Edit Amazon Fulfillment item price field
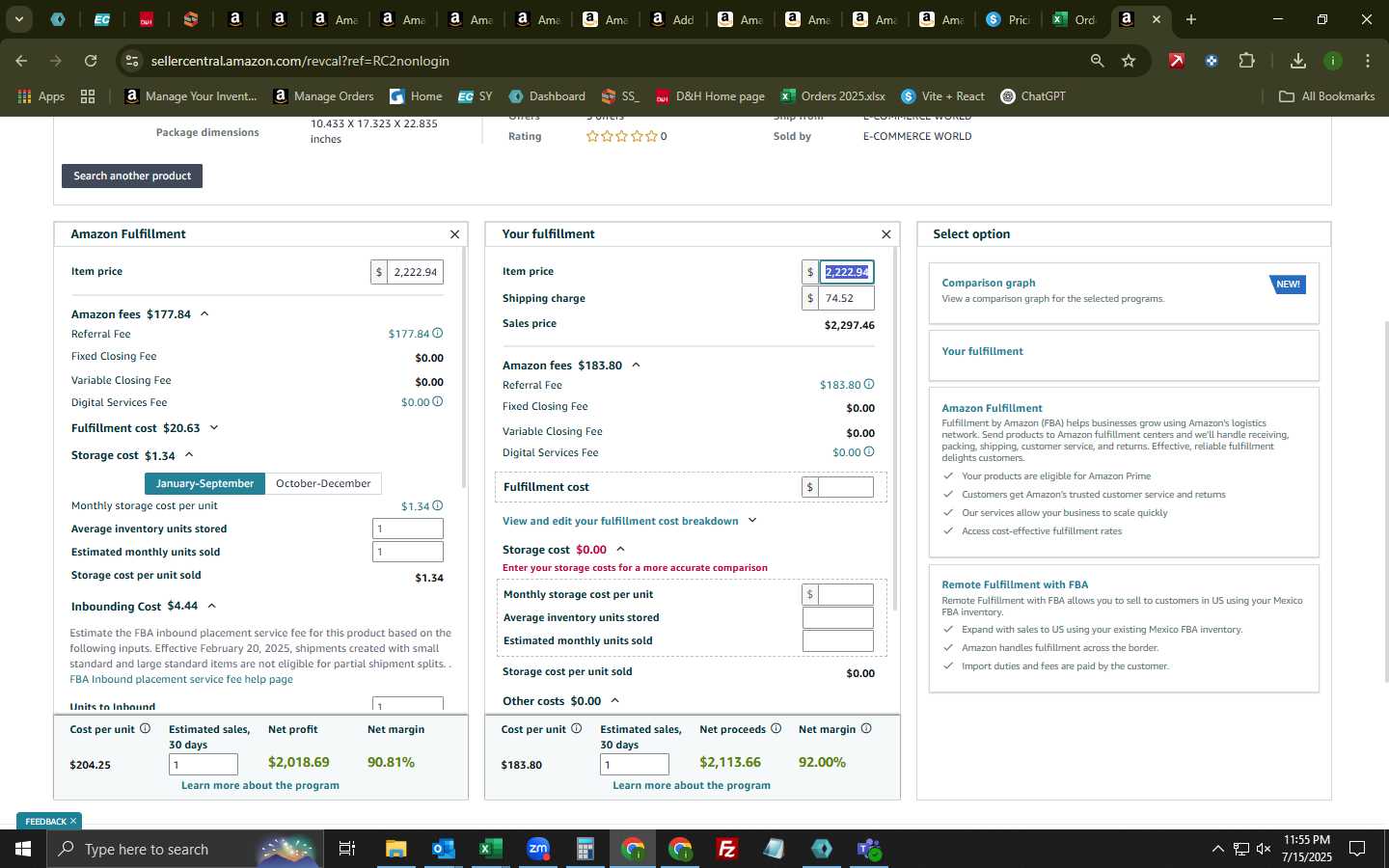 [x=415, y=272]
